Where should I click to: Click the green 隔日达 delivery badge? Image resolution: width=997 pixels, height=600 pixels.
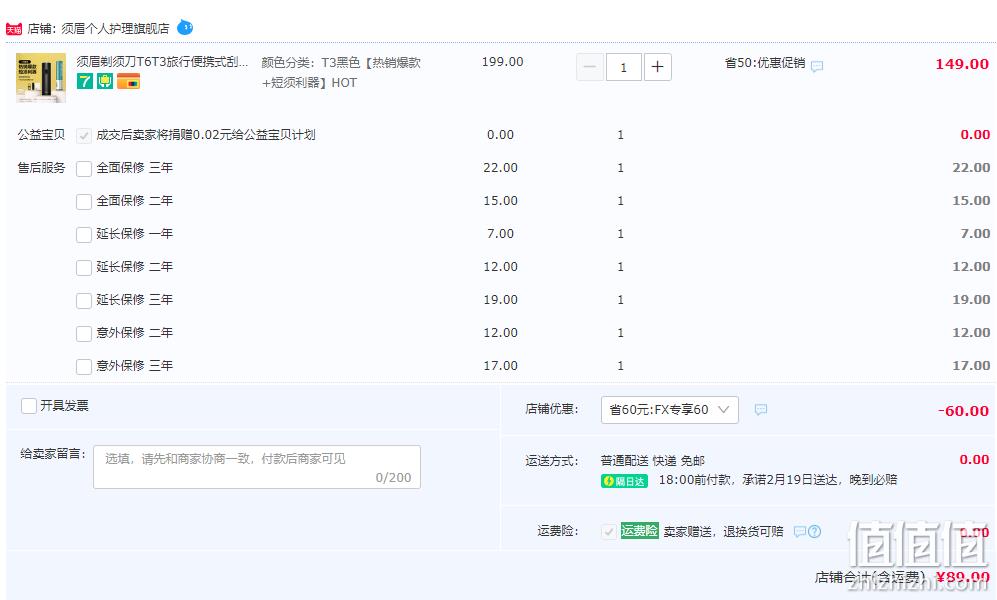coord(624,481)
